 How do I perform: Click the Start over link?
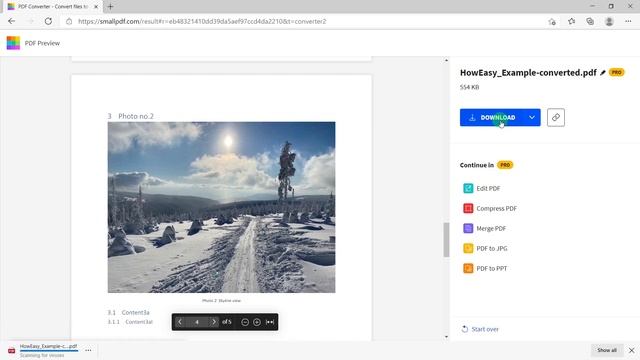pyautogui.click(x=485, y=329)
